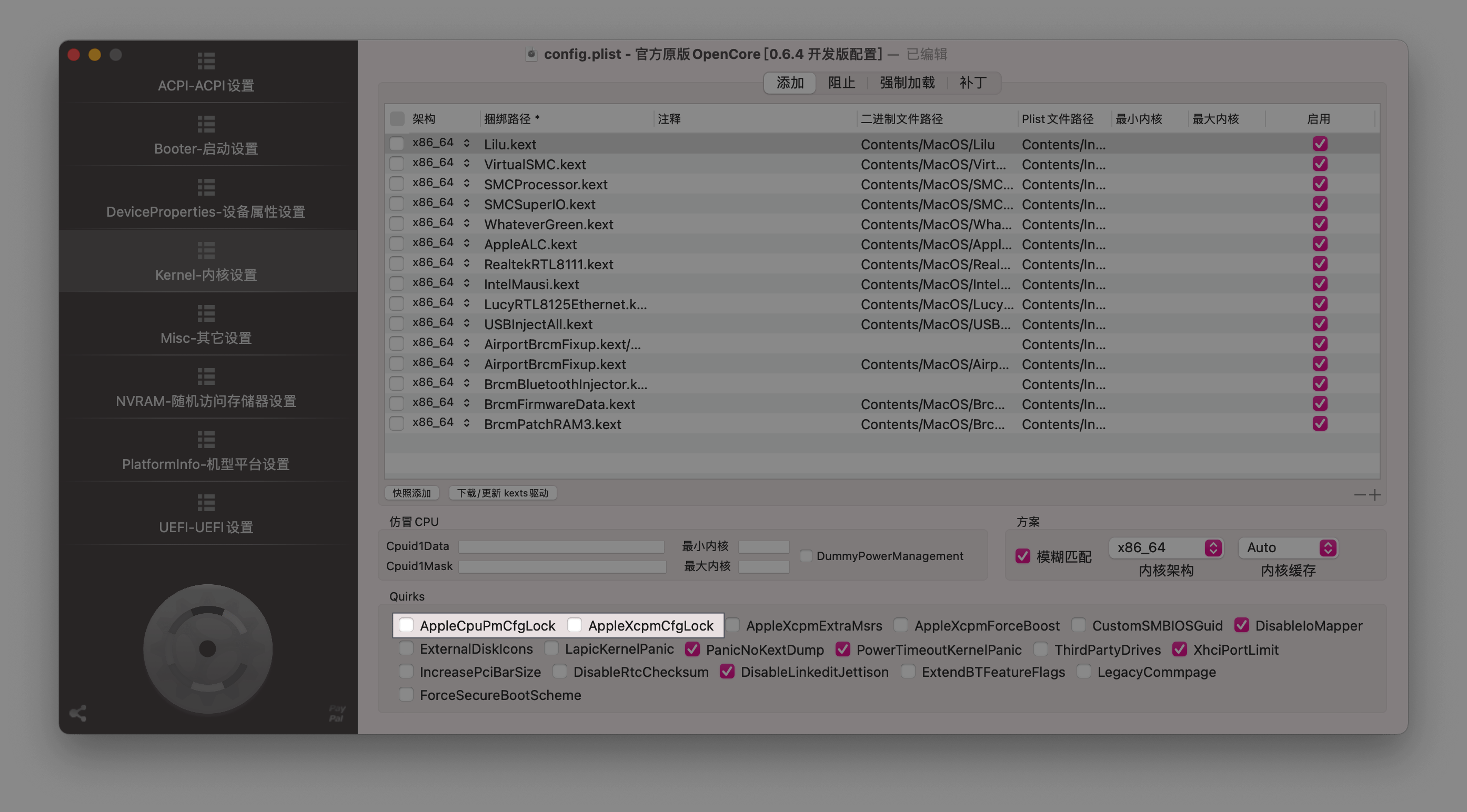
Task: Click the plus icon to add kext row
Action: tap(1375, 494)
